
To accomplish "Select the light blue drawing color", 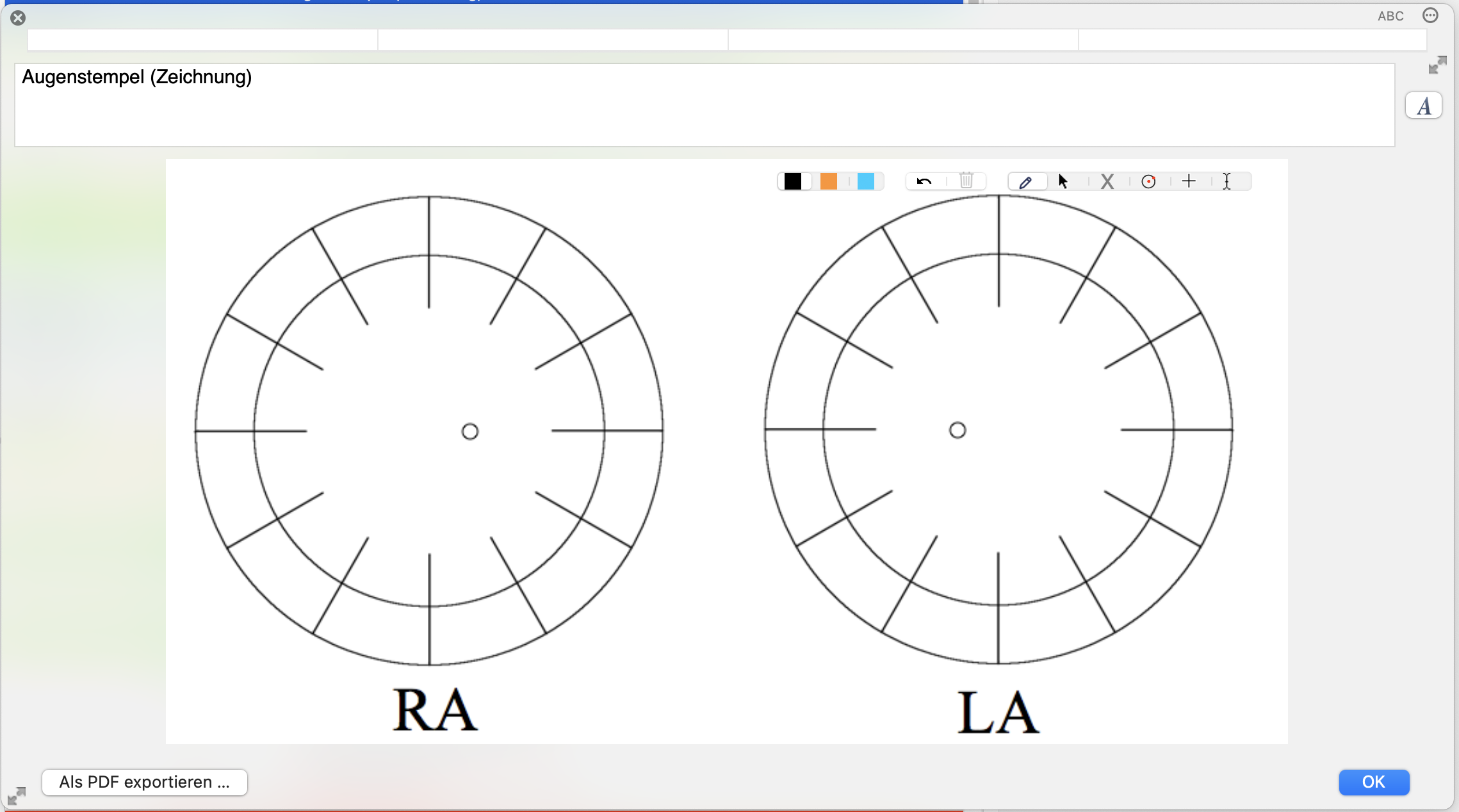I will coord(866,181).
